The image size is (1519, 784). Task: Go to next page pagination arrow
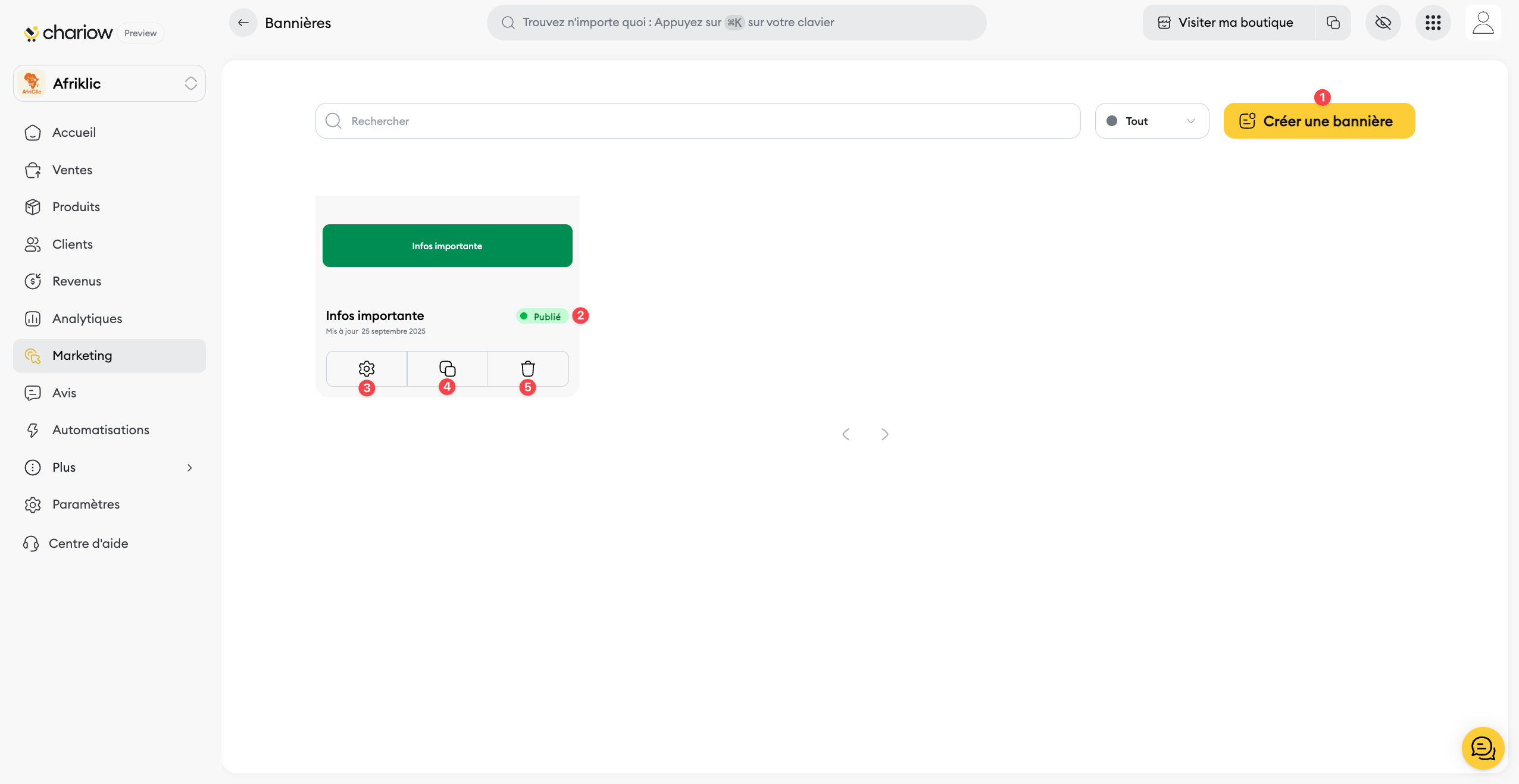(x=884, y=434)
